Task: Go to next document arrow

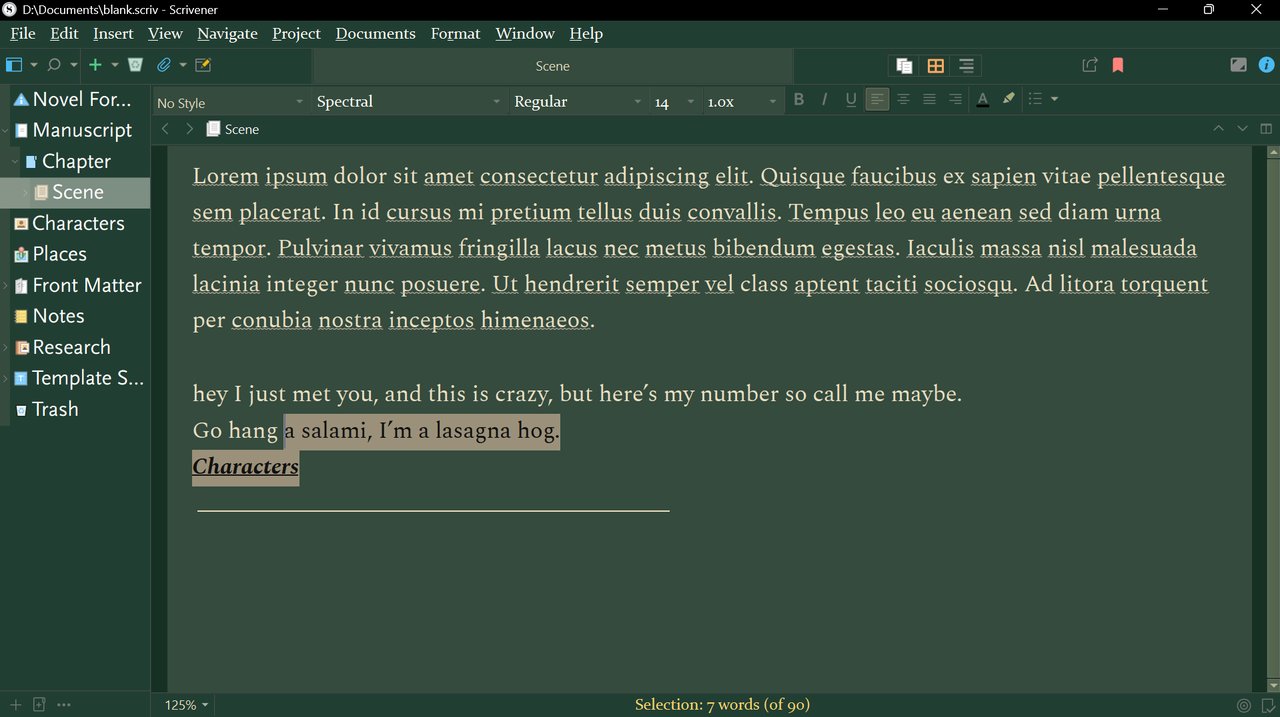Action: [1242, 129]
